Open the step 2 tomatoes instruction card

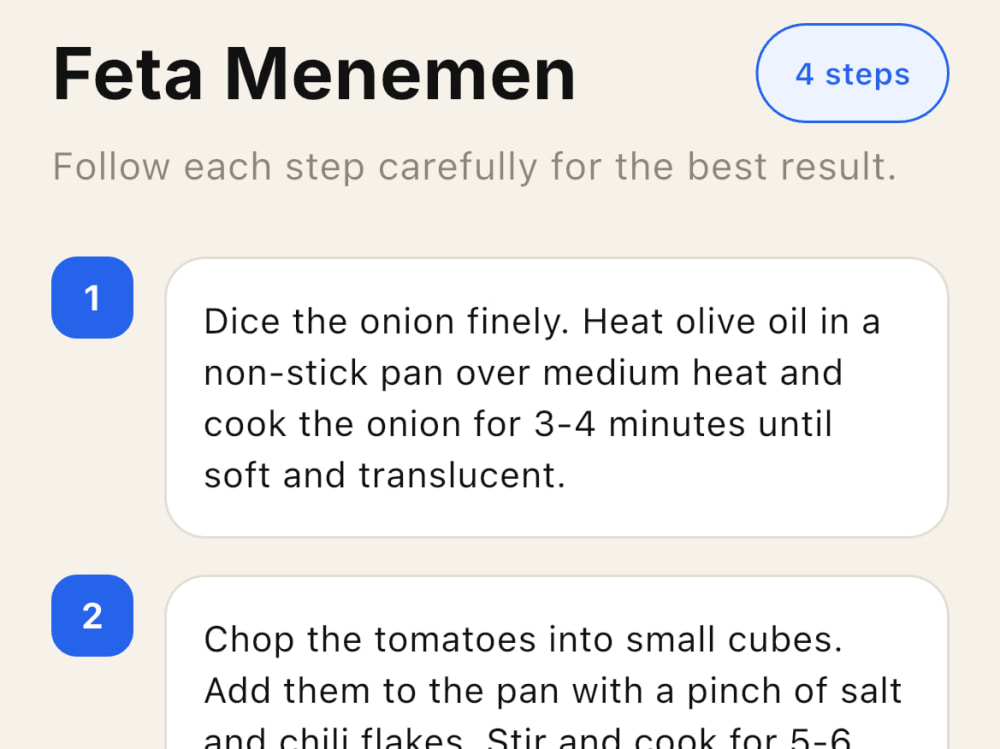(x=557, y=663)
